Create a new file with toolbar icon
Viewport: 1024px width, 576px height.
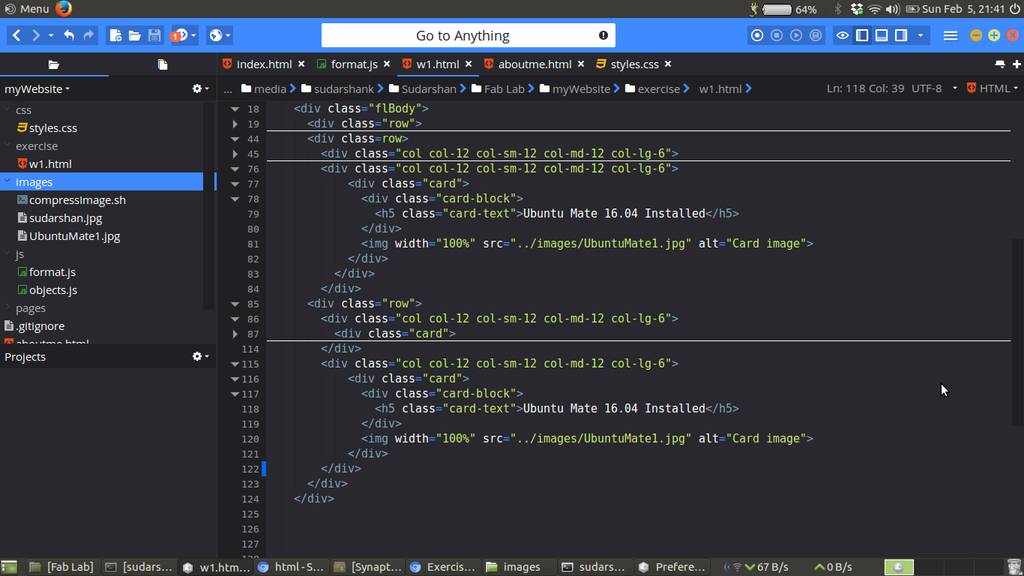[115, 35]
